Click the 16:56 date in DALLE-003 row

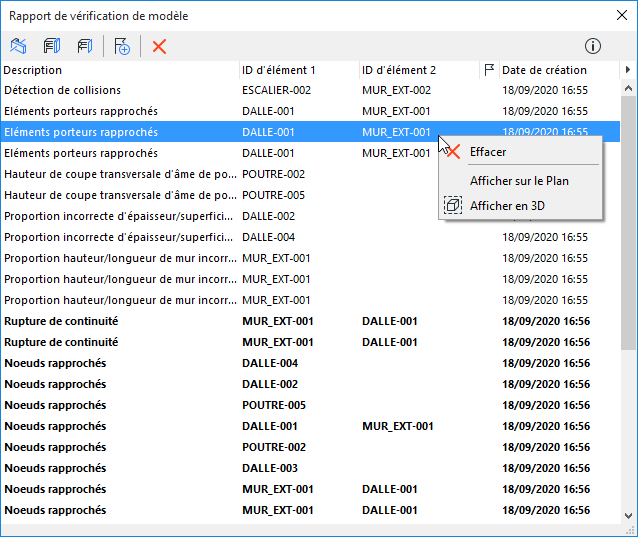coord(546,468)
